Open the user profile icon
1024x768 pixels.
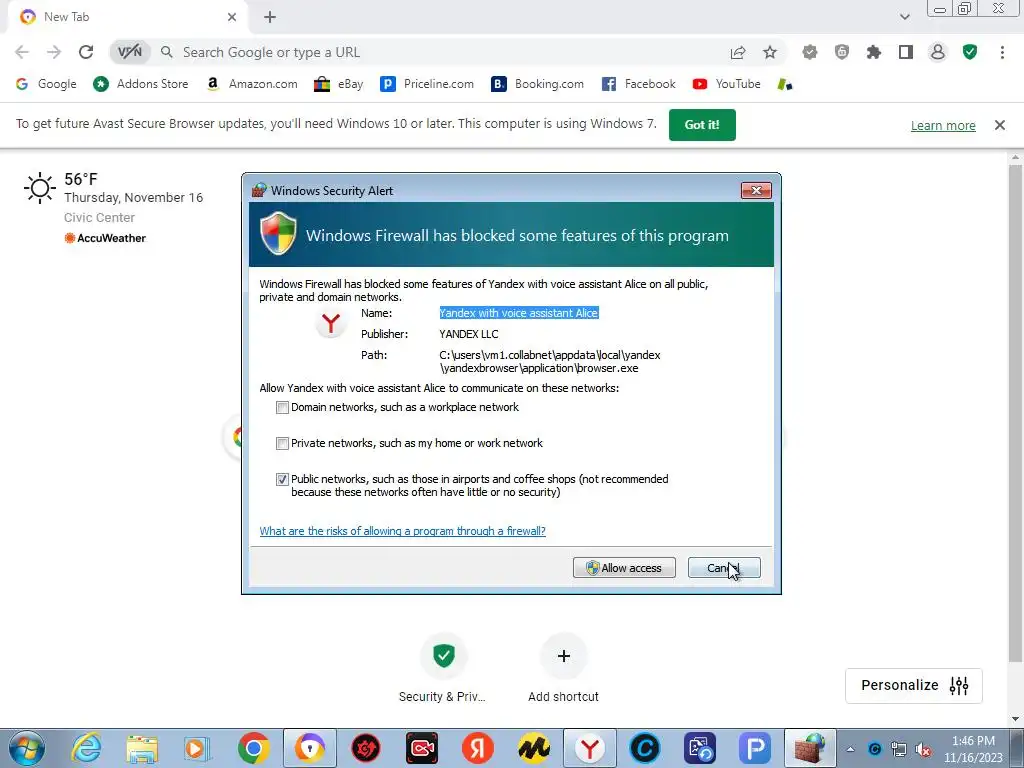tap(938, 52)
